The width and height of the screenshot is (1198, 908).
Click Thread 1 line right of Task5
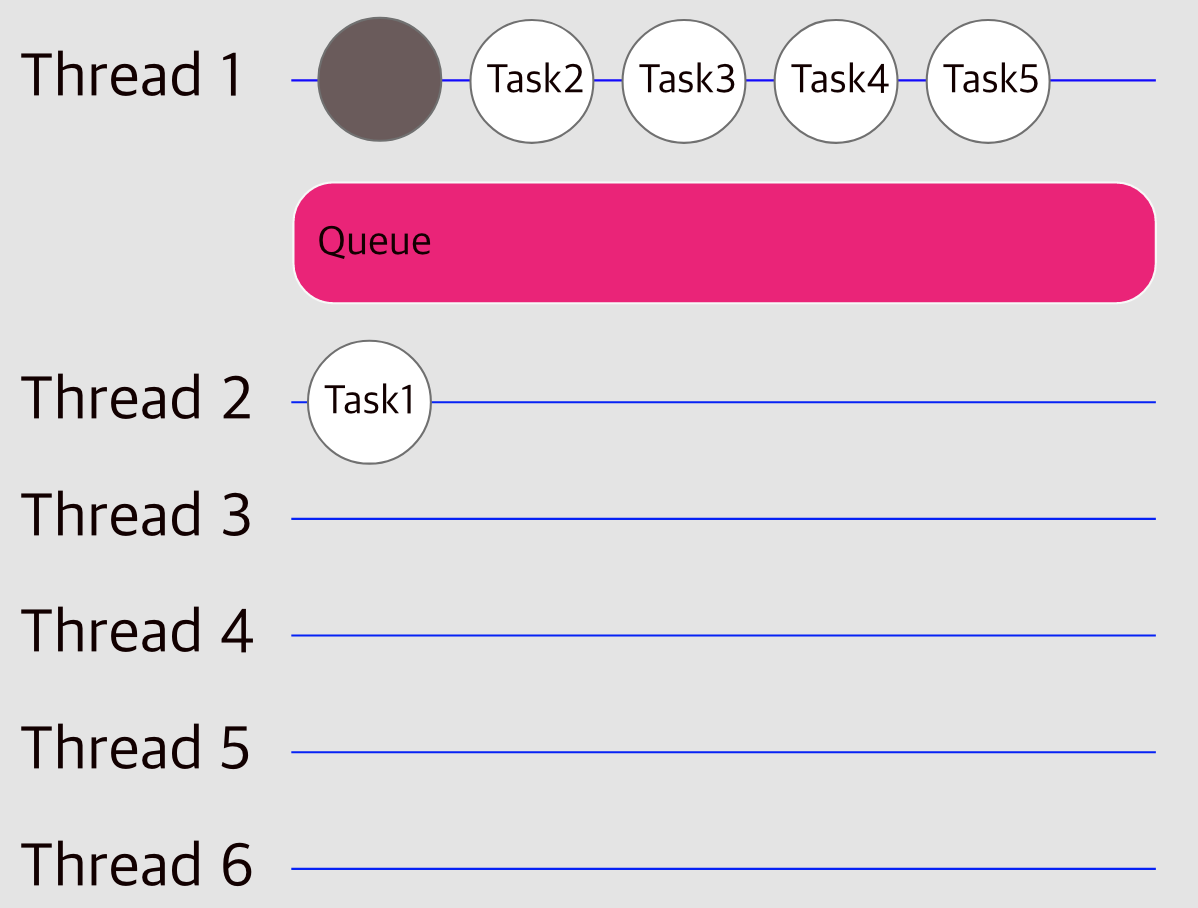click(1102, 80)
